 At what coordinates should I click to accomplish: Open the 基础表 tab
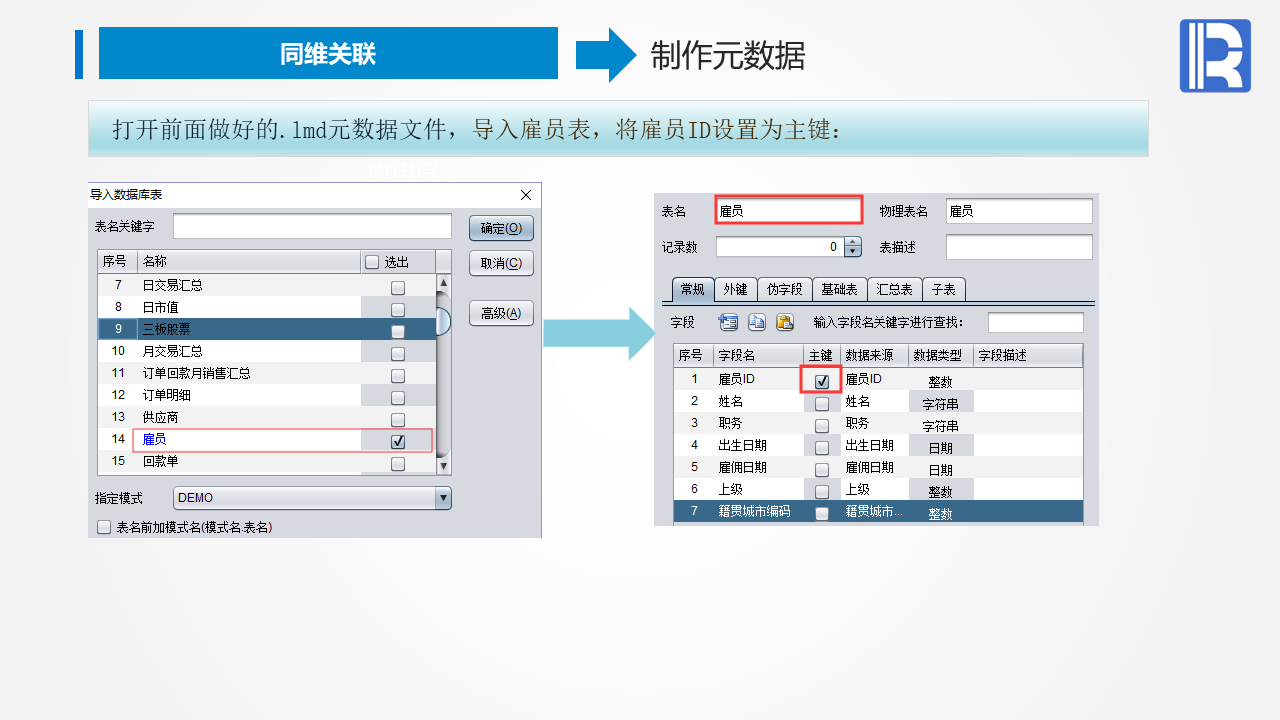pos(839,289)
